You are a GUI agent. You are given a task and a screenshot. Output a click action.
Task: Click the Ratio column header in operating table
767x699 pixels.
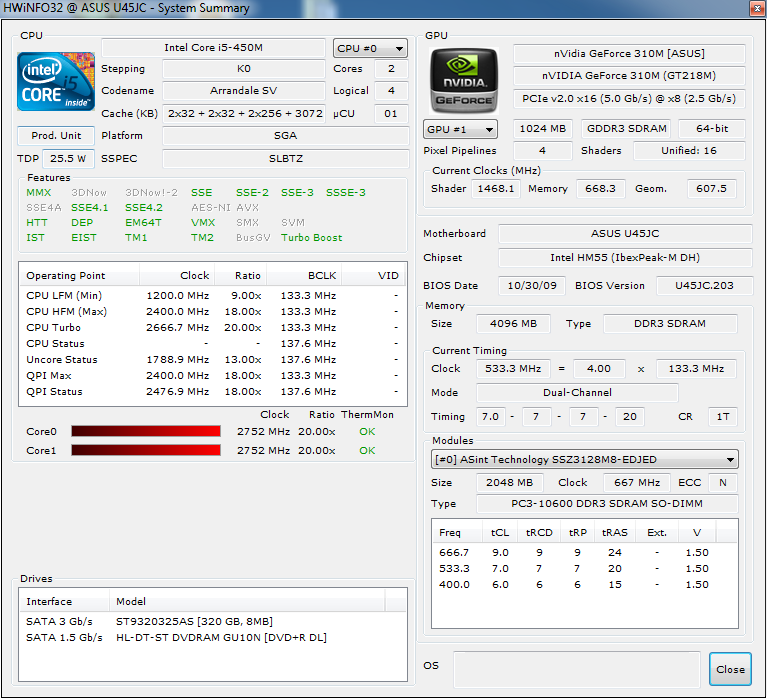tap(241, 275)
